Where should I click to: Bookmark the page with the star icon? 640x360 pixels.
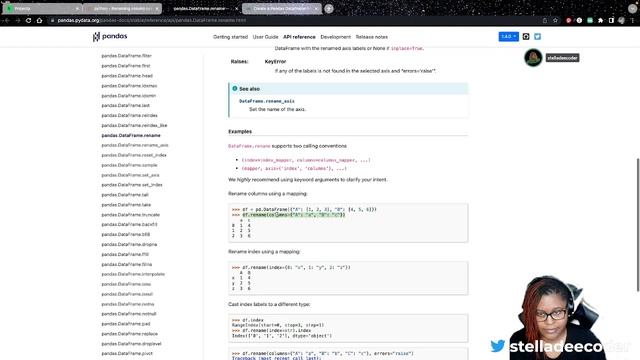pos(555,20)
